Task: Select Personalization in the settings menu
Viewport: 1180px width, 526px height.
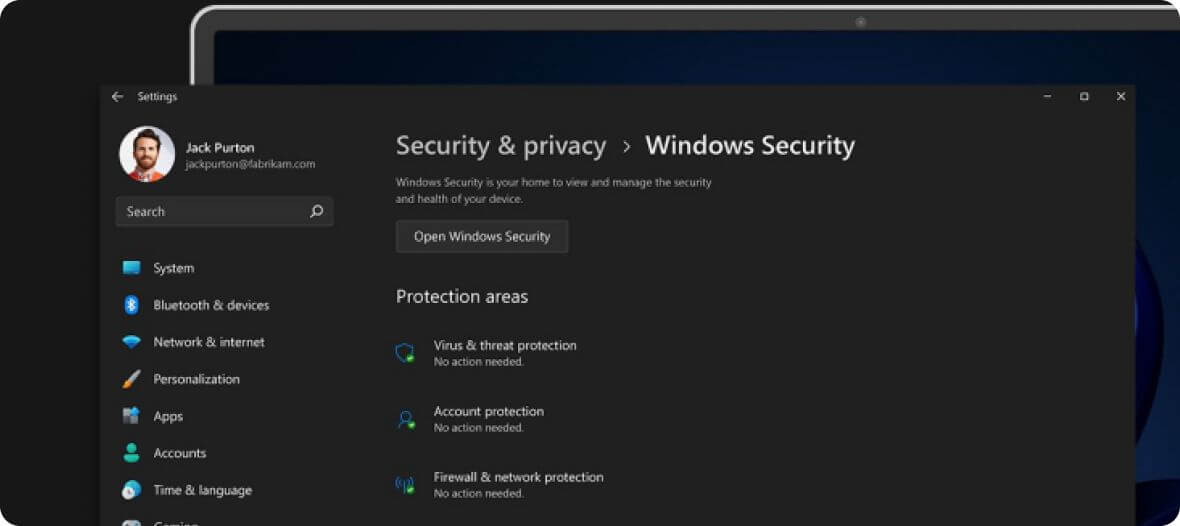Action: pyautogui.click(x=196, y=379)
